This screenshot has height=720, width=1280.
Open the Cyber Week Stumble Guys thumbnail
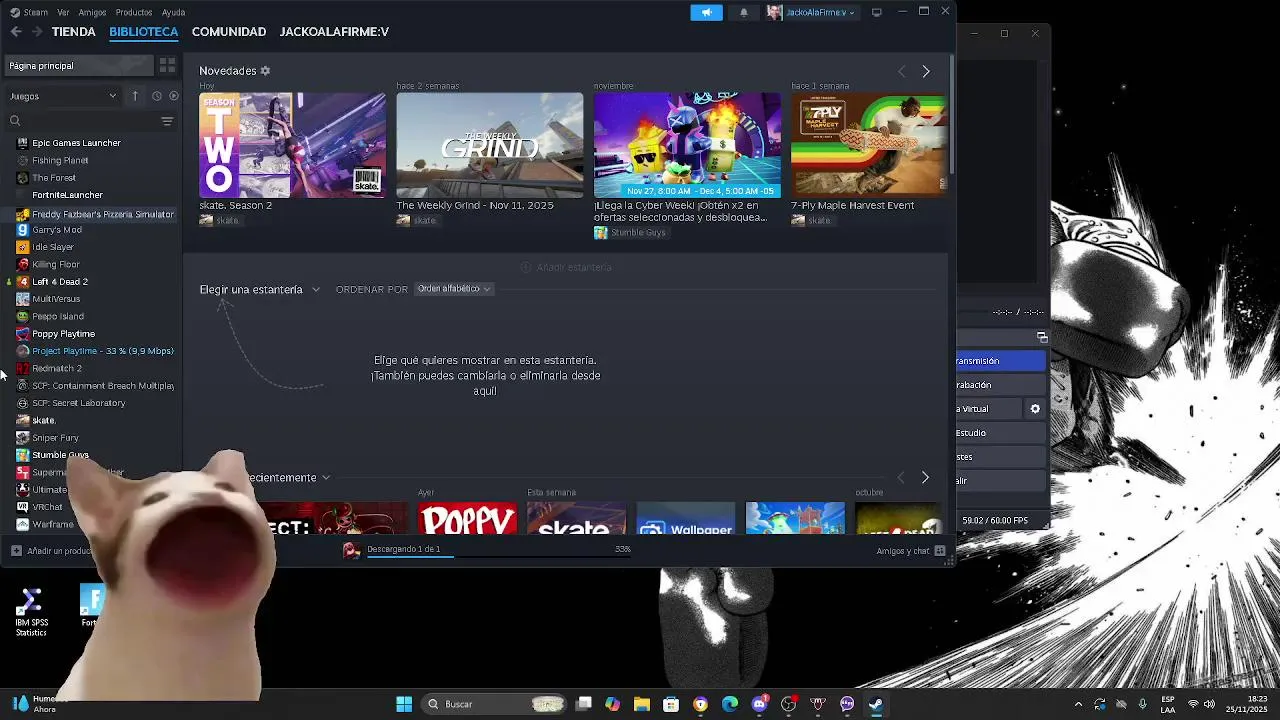[x=687, y=145]
